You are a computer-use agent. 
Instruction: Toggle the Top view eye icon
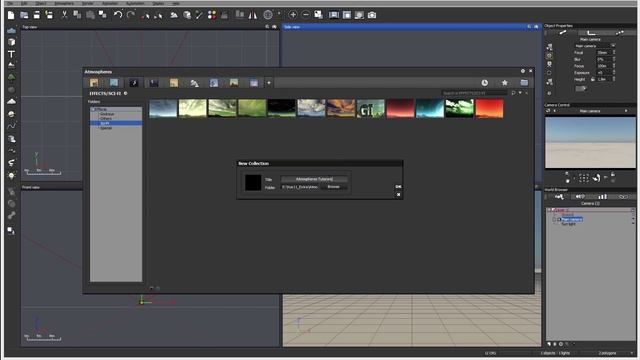tap(274, 27)
